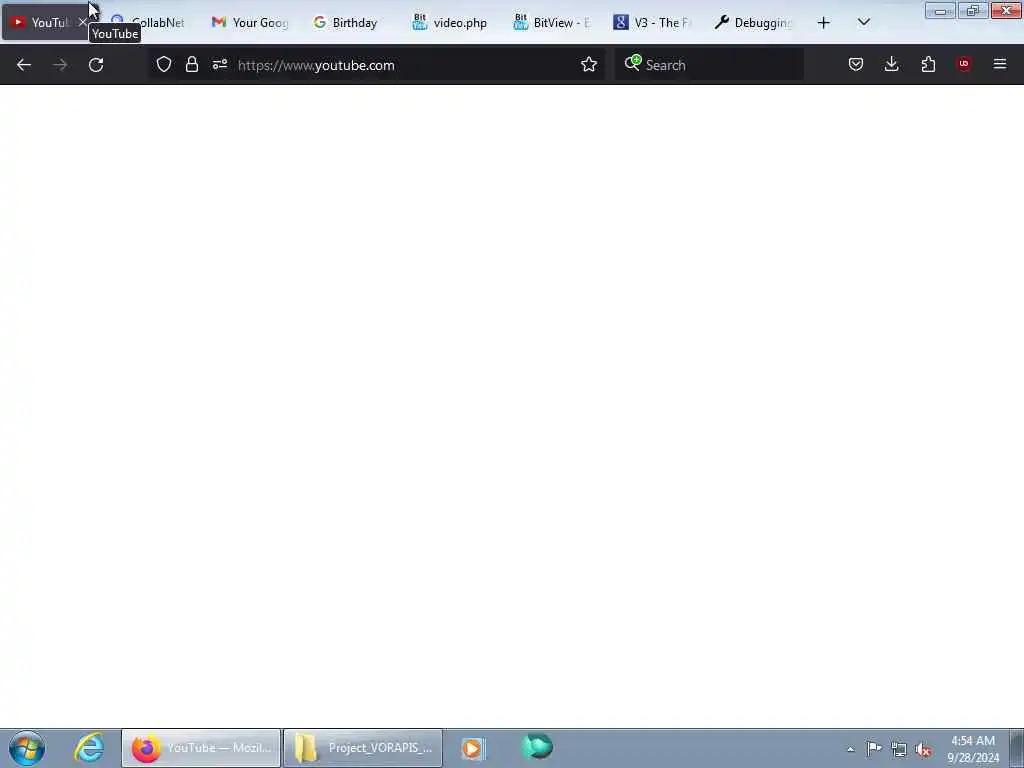
Task: Open the Project_VORAPIS folder taskbar button
Action: 363,748
